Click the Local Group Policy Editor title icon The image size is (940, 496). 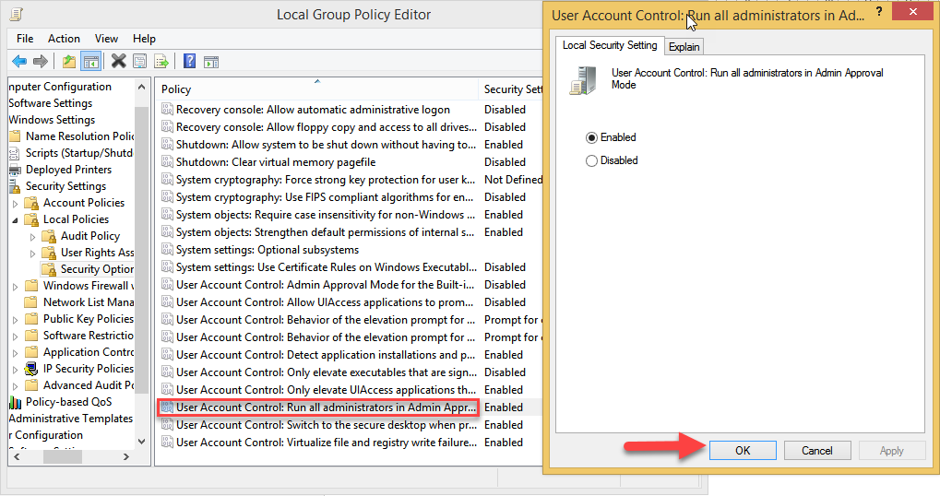16,14
